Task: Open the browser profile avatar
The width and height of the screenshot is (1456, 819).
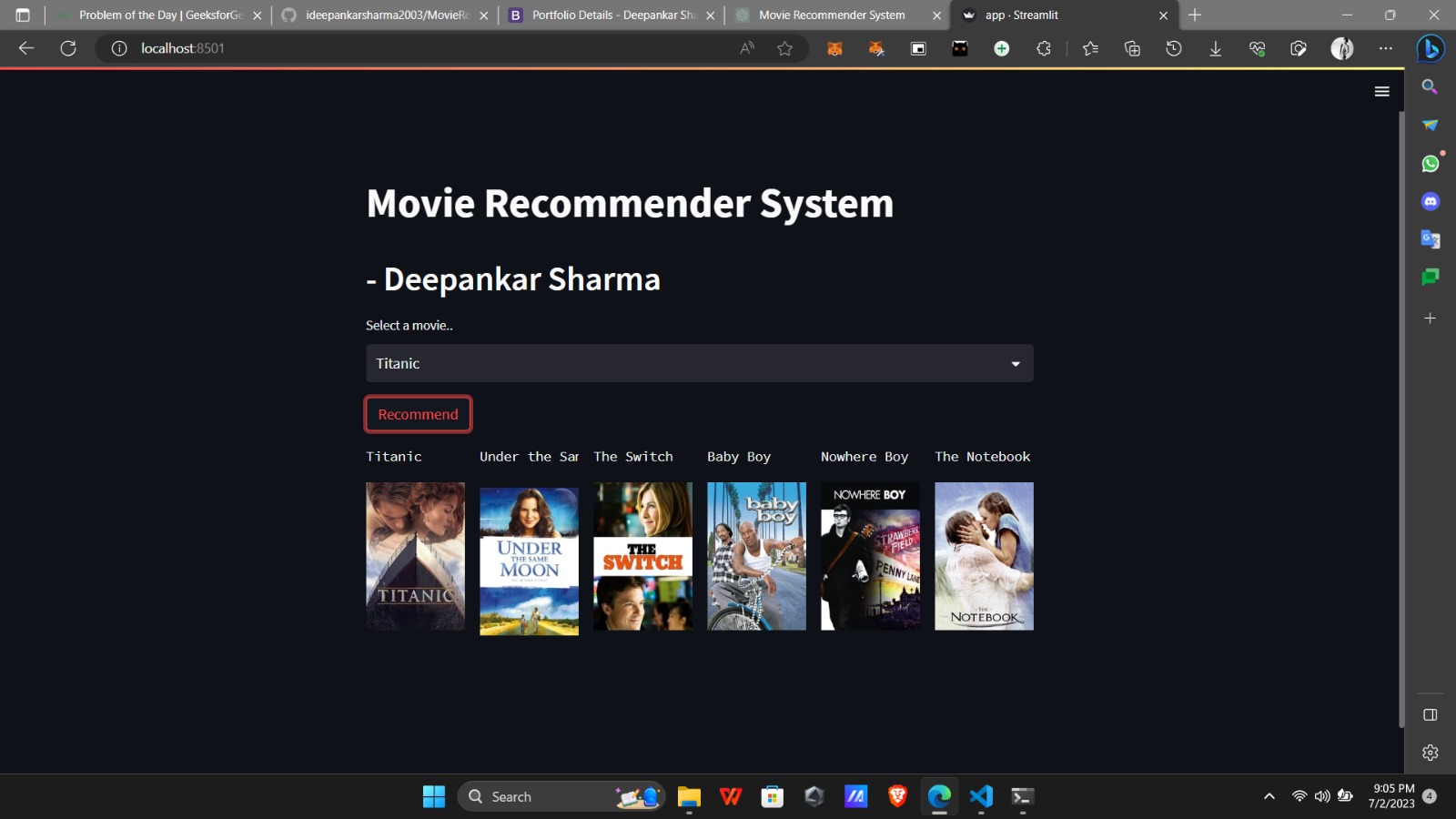Action: [1342, 48]
